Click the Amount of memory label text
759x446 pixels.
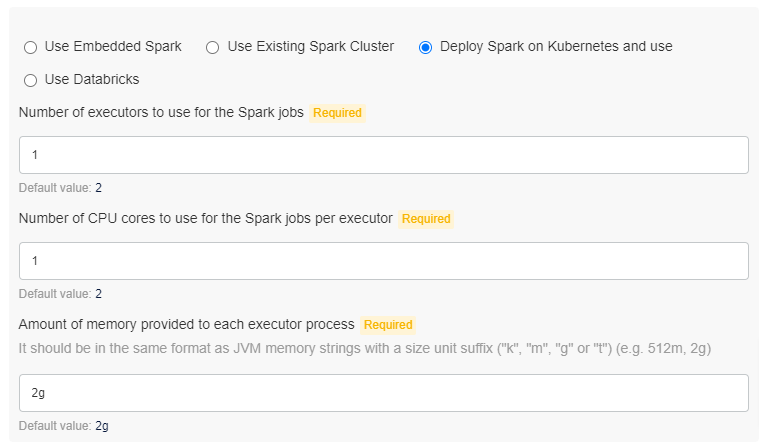pos(187,325)
